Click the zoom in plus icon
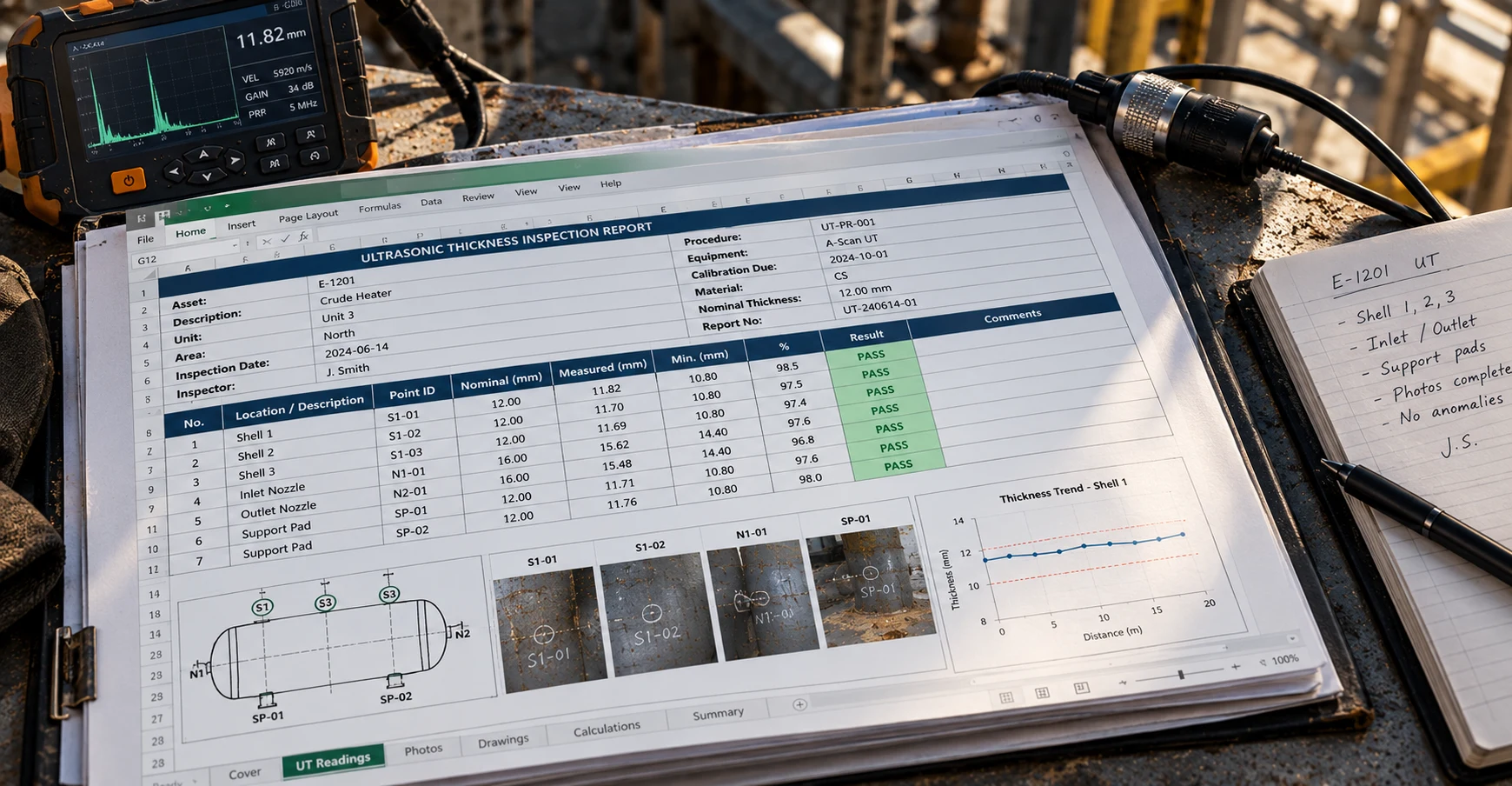Screen dimensions: 1512x786 pos(1235,668)
